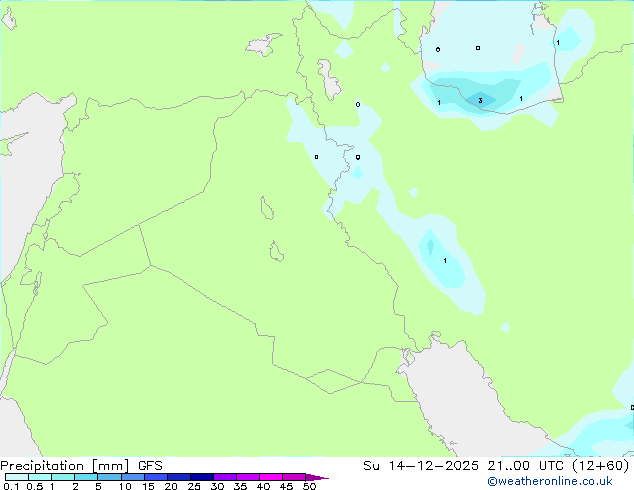634x490 pixels.
Task: Click the 2–5 mm legend swatch
Action: pos(86,477)
